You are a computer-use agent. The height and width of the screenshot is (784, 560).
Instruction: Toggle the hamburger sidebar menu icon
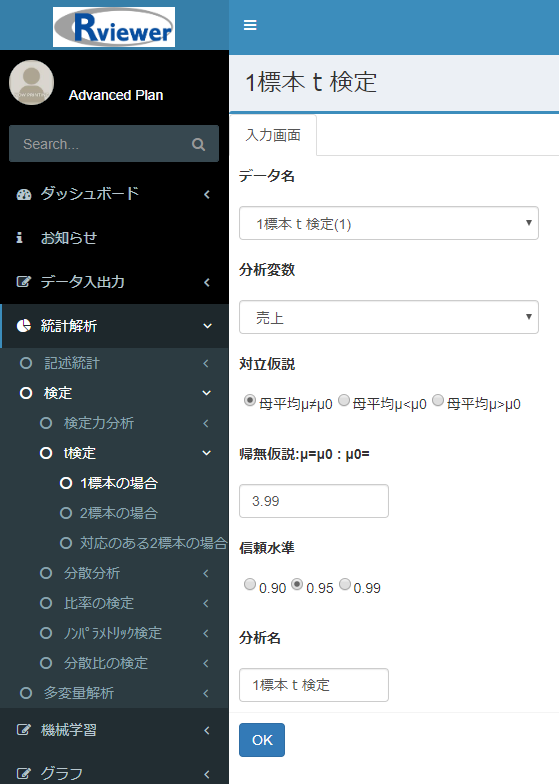(x=250, y=25)
